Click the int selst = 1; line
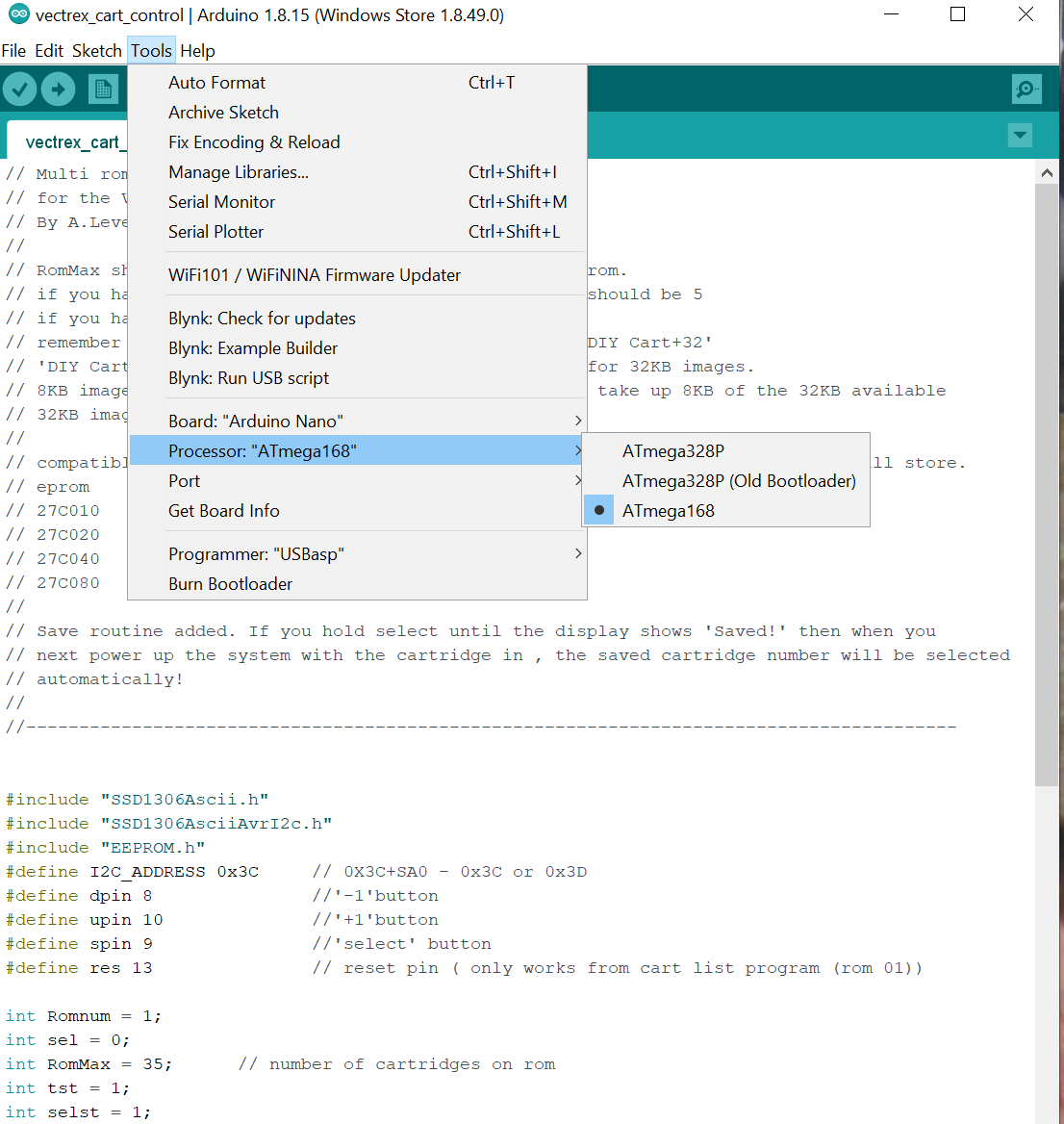1064x1124 pixels. click(78, 1111)
